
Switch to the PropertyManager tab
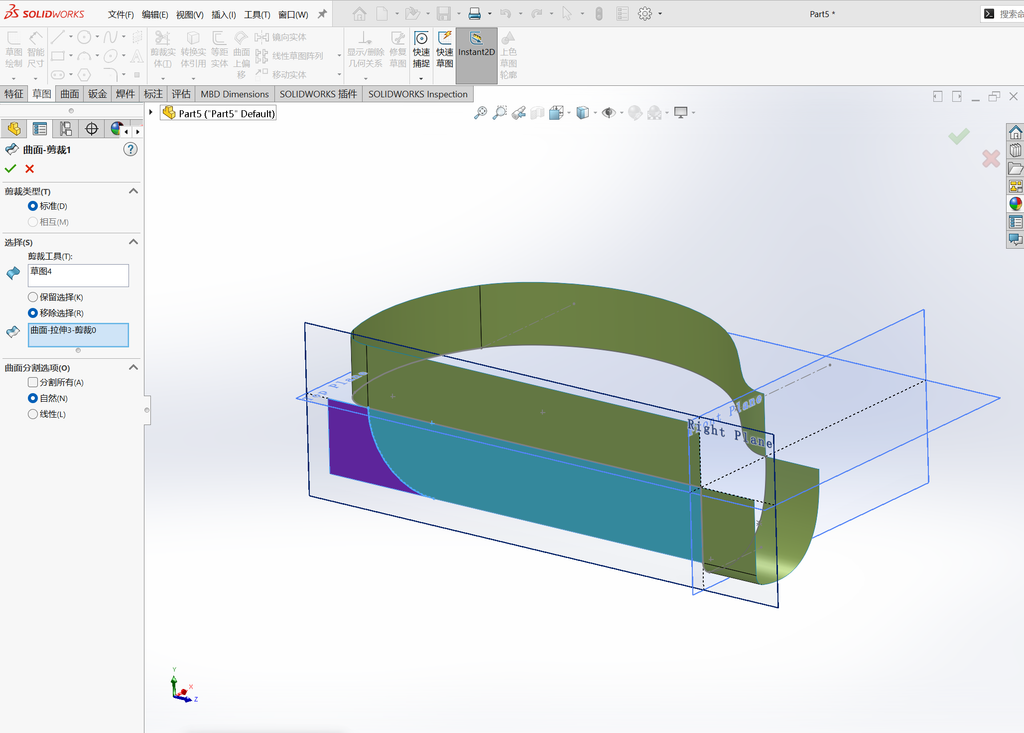coord(40,129)
